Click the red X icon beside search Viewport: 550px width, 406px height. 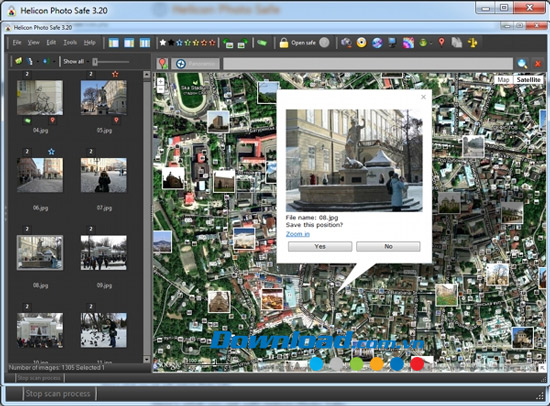[x=538, y=64]
